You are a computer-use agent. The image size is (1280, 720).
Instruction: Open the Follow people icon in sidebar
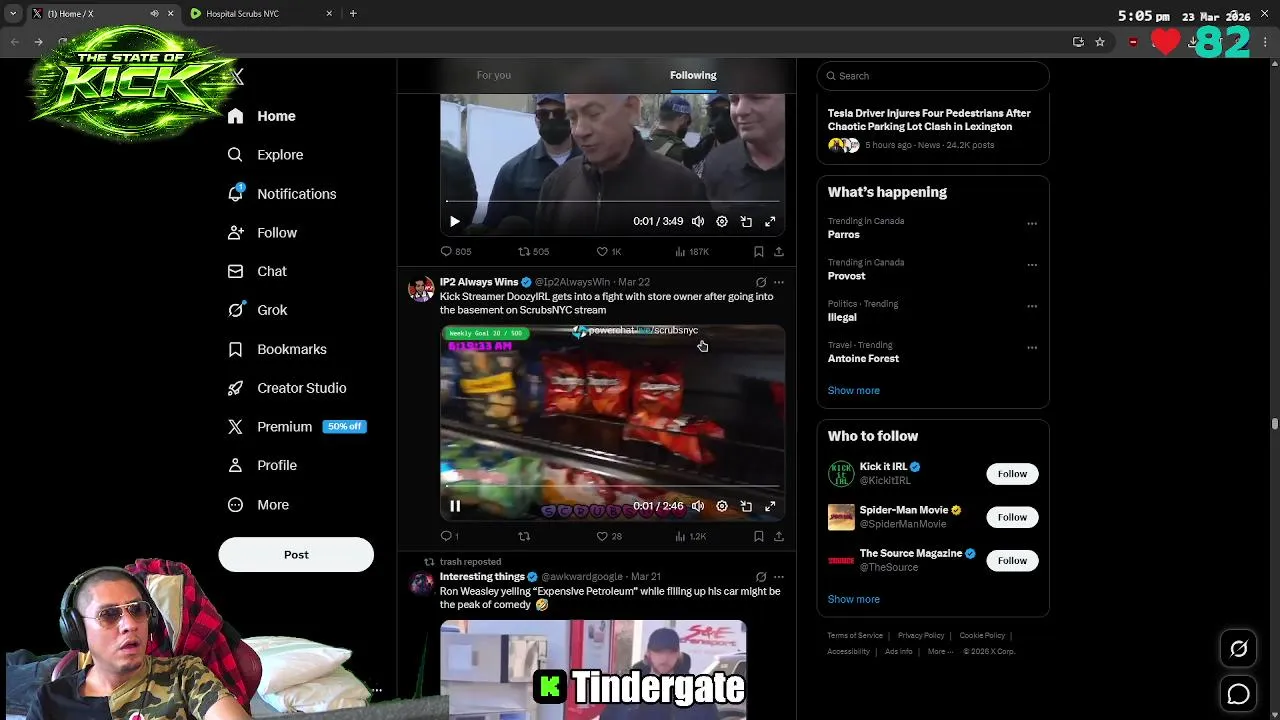pyautogui.click(x=235, y=232)
